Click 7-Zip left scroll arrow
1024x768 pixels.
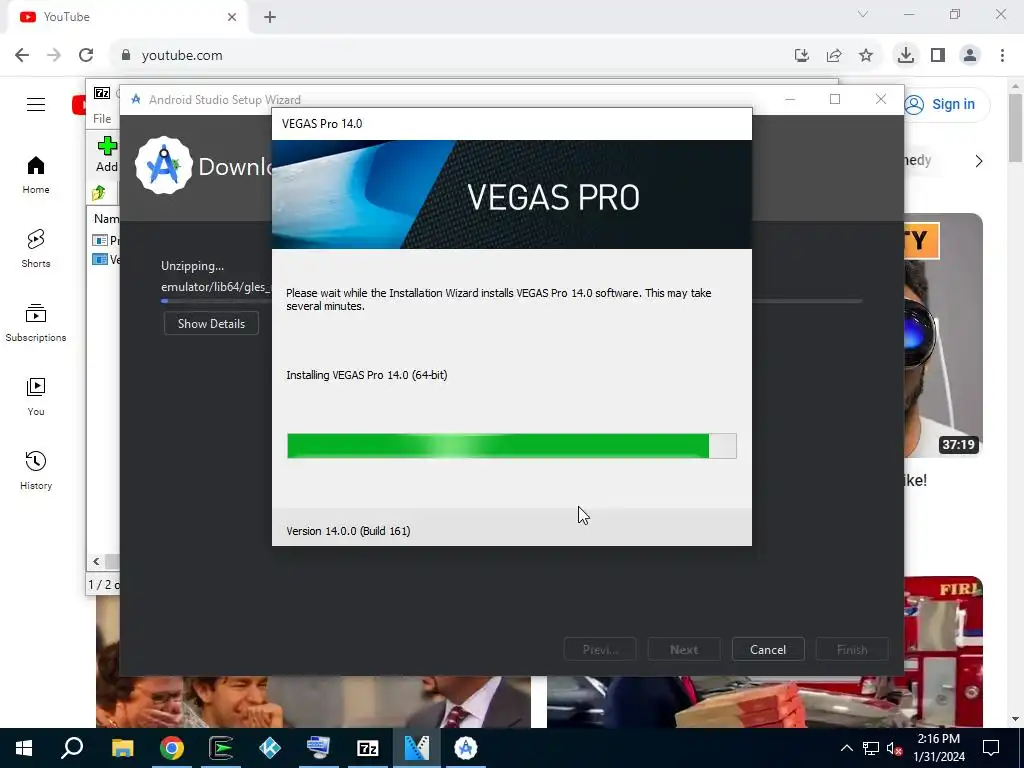click(96, 561)
